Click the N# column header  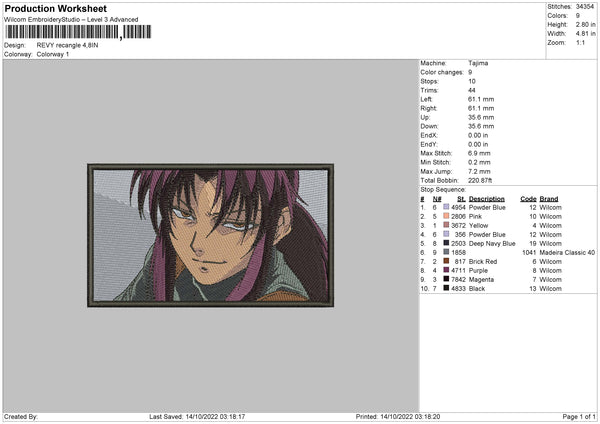coord(437,199)
